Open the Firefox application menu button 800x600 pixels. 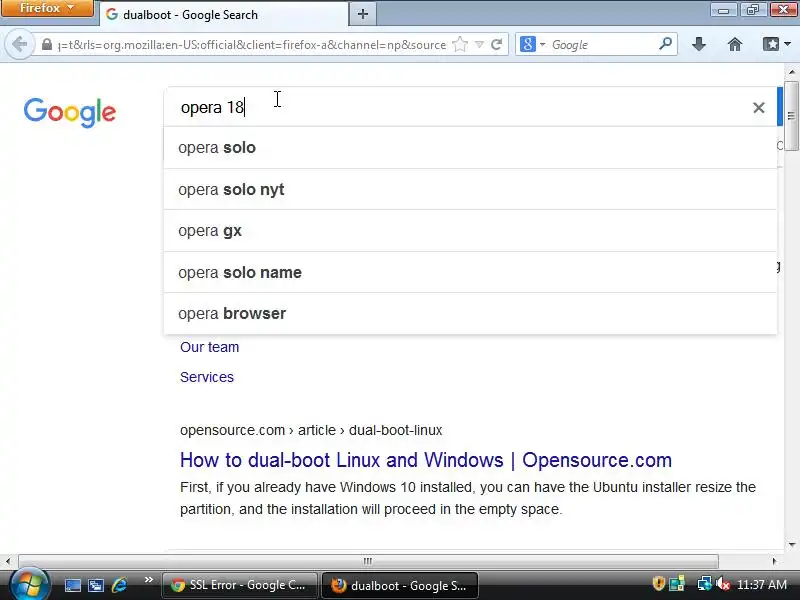[47, 8]
